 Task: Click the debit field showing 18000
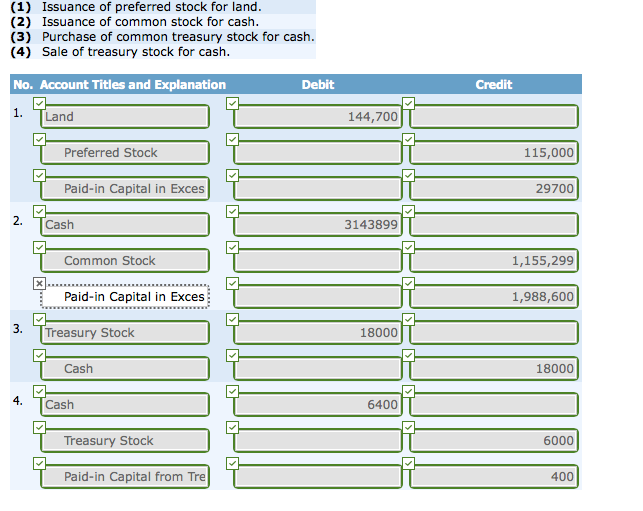318,332
